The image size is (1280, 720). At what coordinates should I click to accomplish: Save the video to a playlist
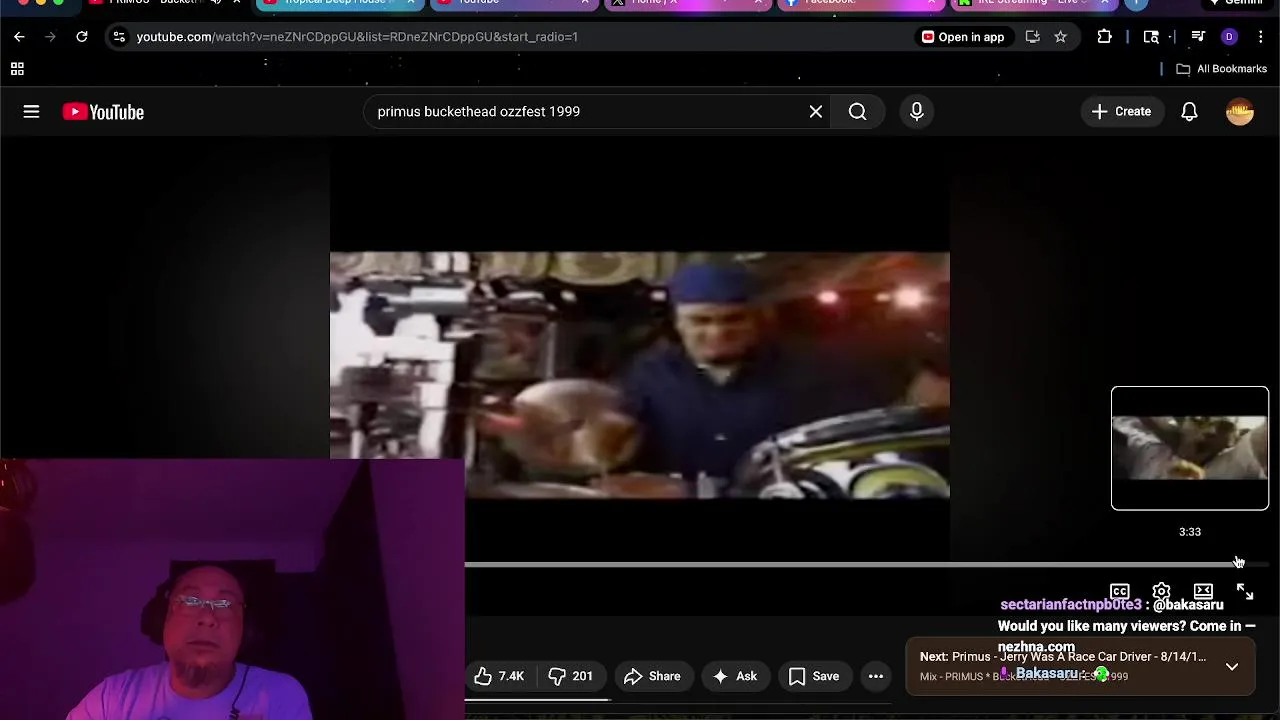(814, 677)
